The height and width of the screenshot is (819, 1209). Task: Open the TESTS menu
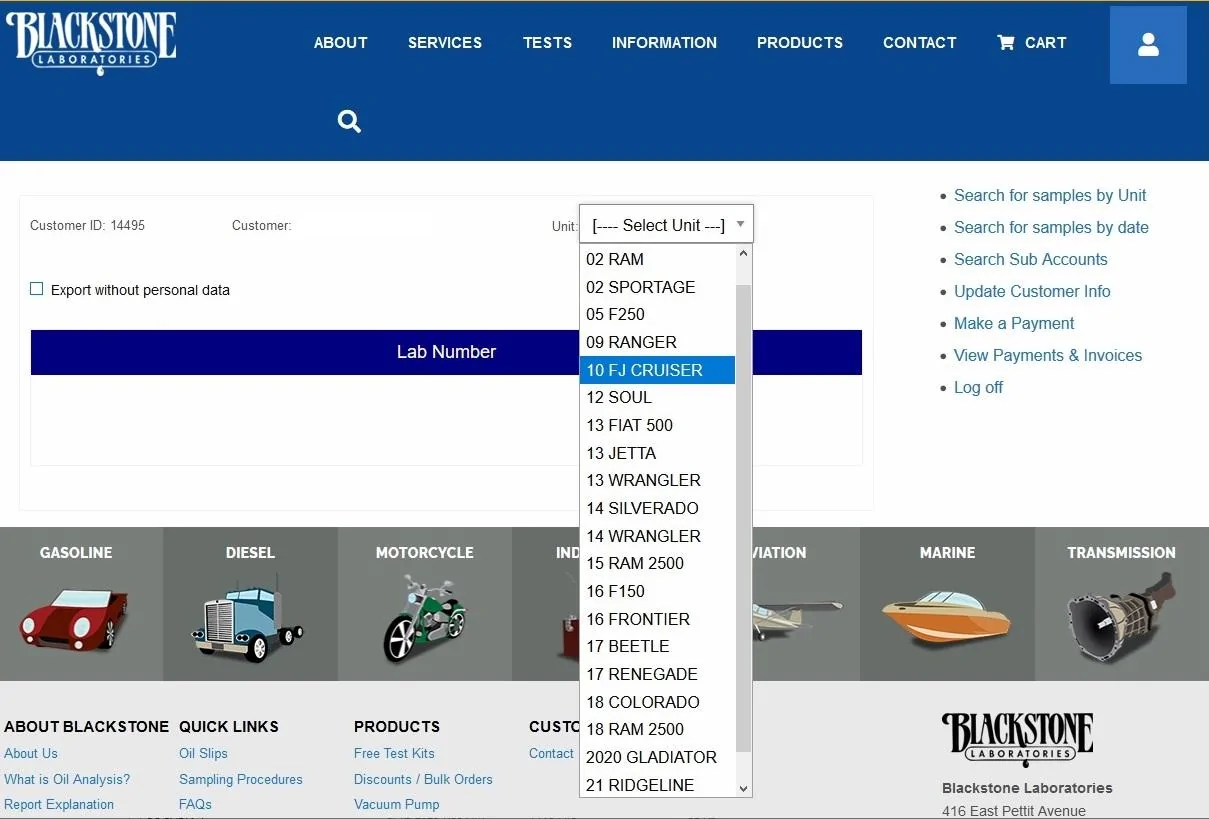548,43
